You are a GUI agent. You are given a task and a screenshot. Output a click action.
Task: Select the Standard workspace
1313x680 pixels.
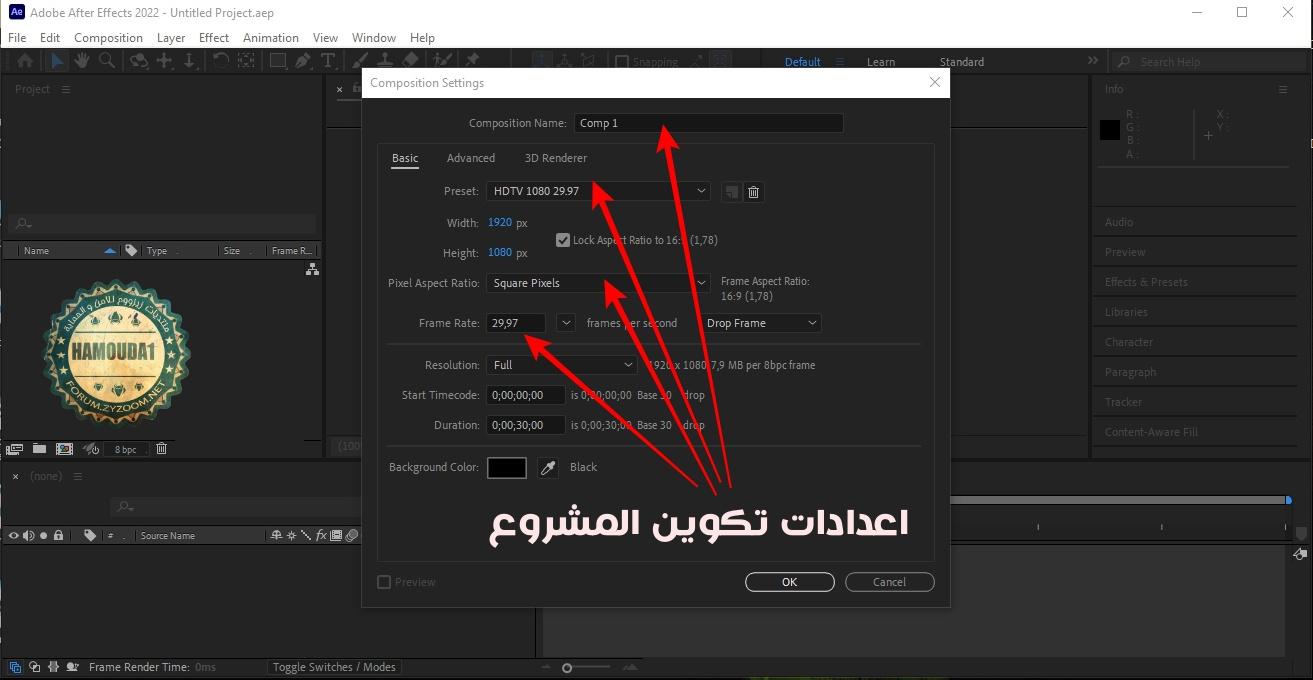tap(962, 62)
